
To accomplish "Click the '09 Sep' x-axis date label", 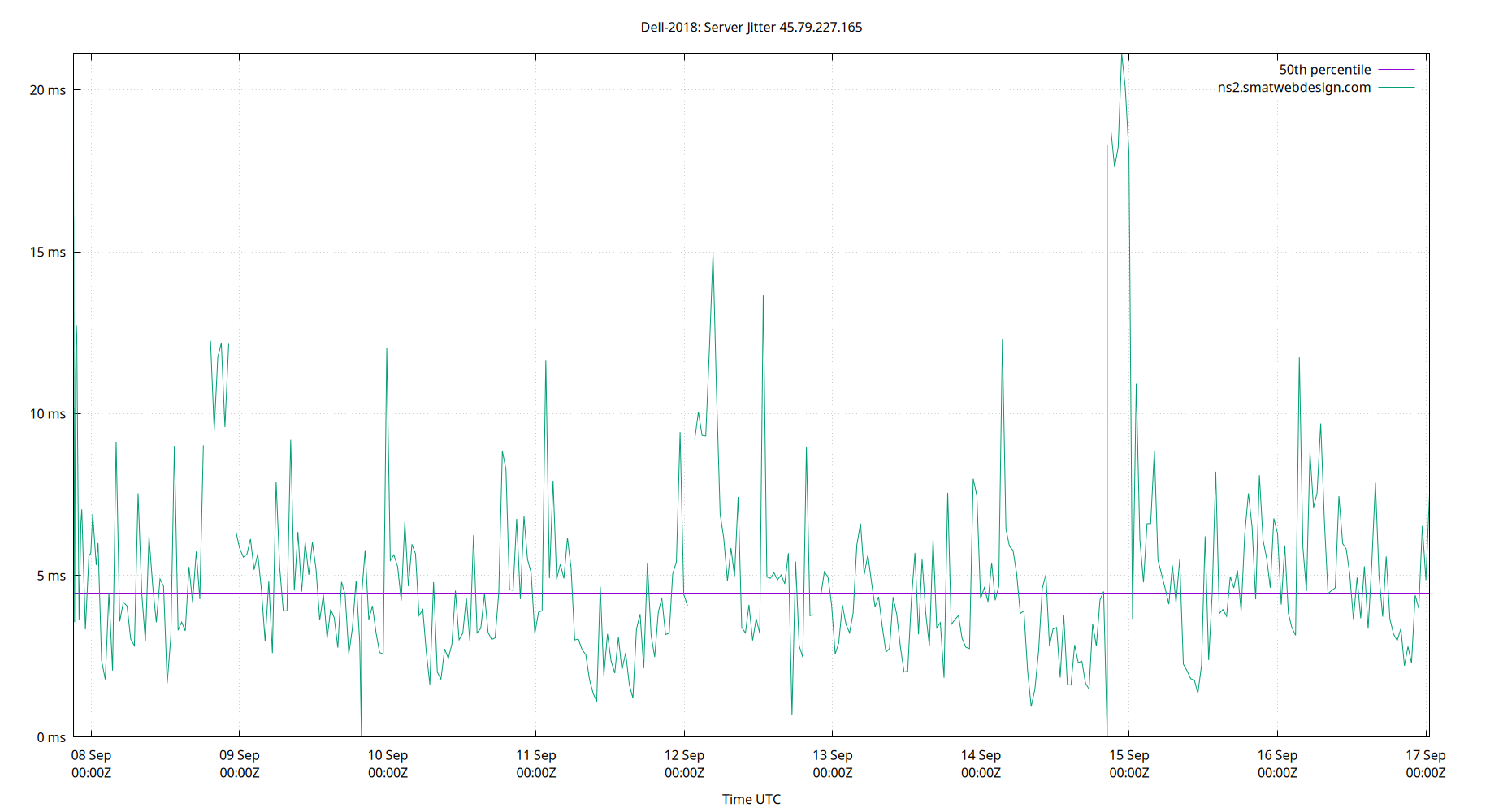I will click(240, 755).
